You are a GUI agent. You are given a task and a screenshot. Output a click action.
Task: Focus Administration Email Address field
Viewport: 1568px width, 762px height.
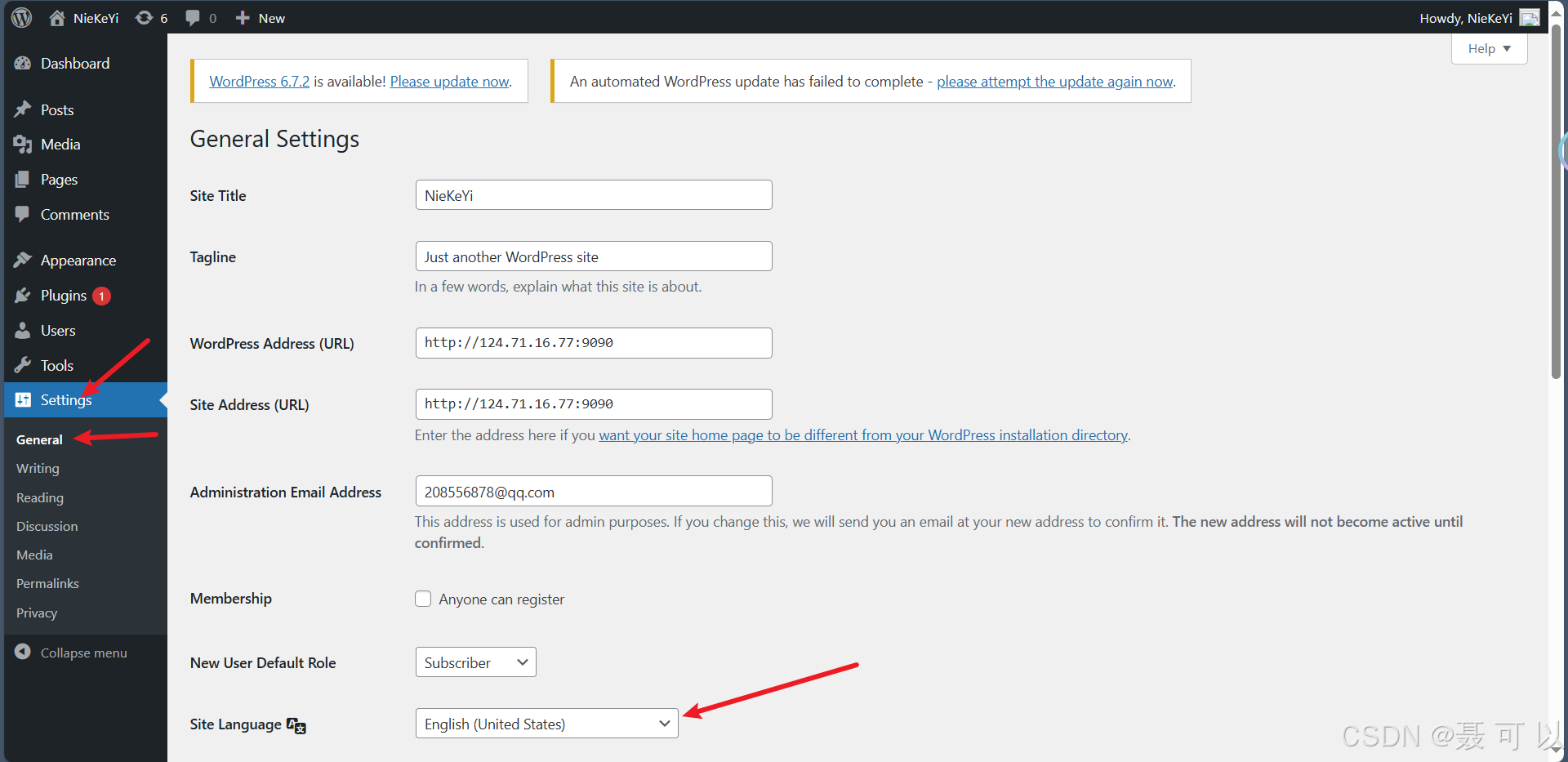(594, 492)
